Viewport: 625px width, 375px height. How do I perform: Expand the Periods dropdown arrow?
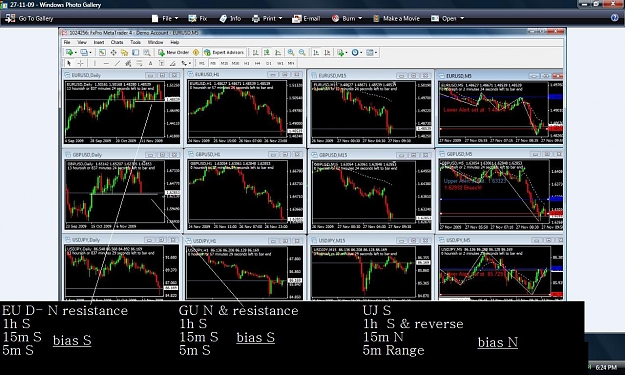coord(361,52)
